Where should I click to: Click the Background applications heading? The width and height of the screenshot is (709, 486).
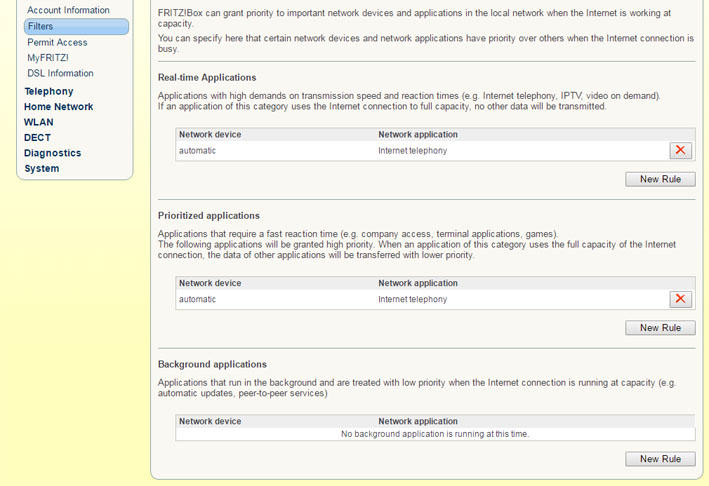(x=213, y=364)
